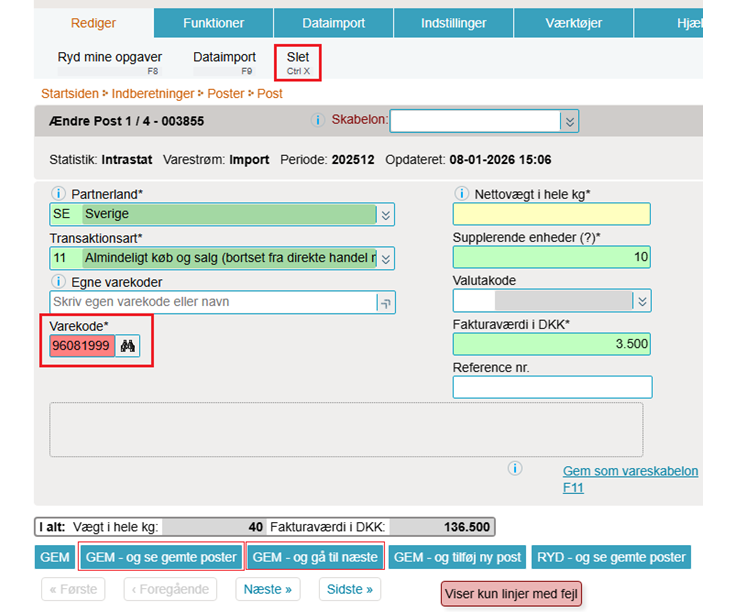The image size is (736, 612).
Task: Click the info icon next to Skabelon
Action: point(318,121)
